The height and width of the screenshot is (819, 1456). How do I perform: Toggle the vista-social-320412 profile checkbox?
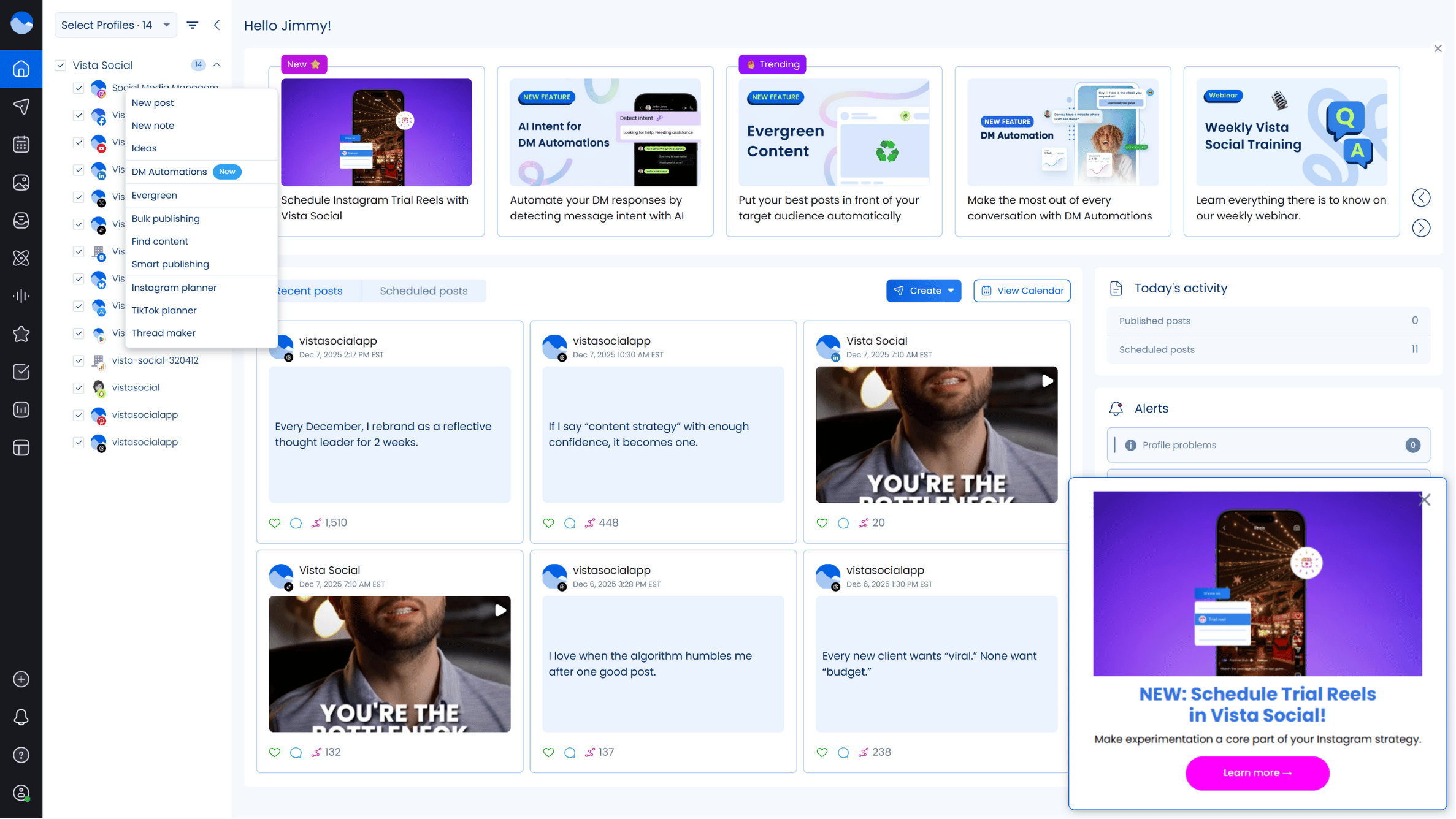click(79, 360)
